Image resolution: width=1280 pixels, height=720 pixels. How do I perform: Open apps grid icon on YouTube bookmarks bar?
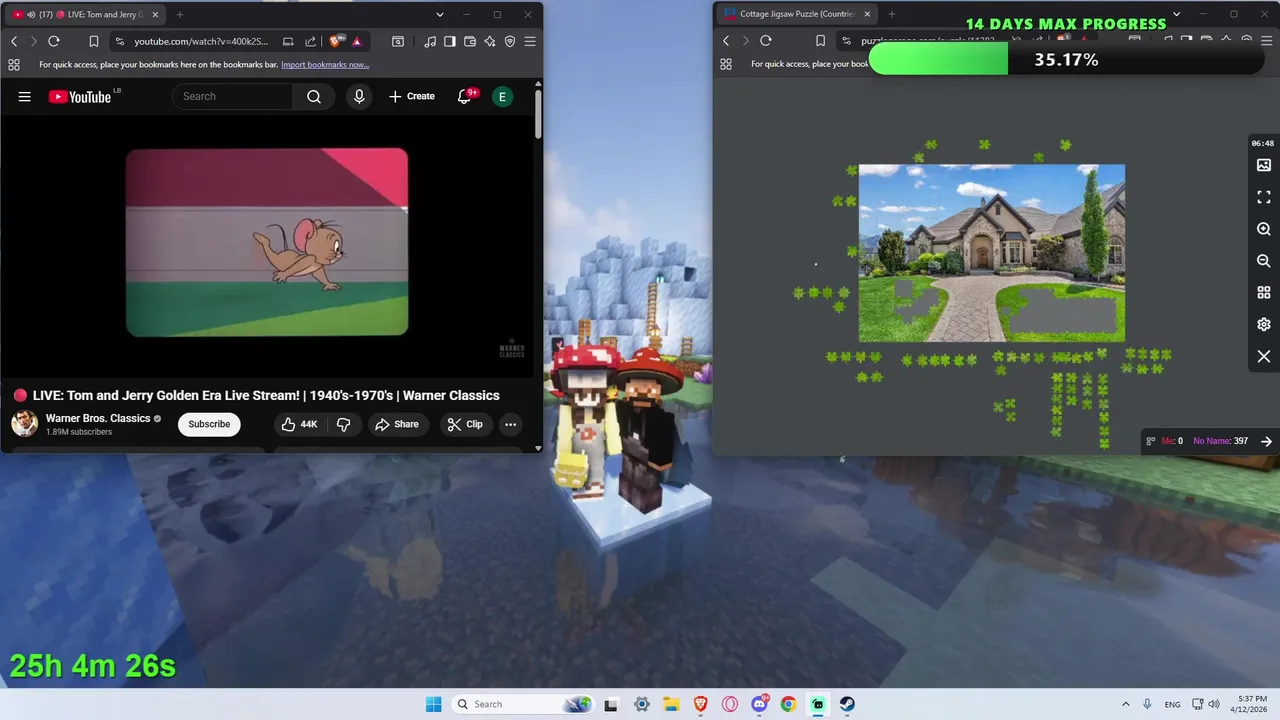[x=14, y=64]
